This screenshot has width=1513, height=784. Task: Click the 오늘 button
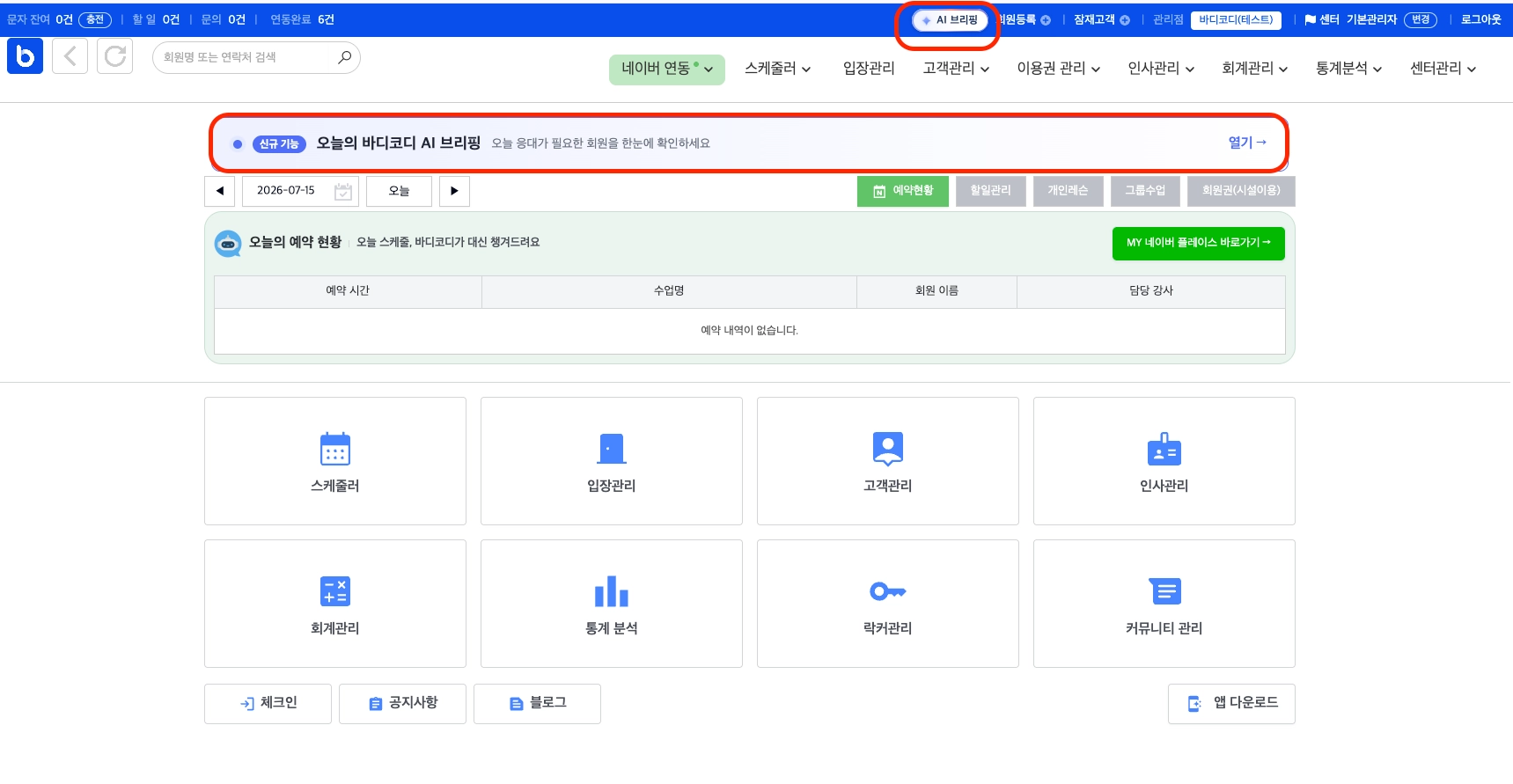(399, 191)
